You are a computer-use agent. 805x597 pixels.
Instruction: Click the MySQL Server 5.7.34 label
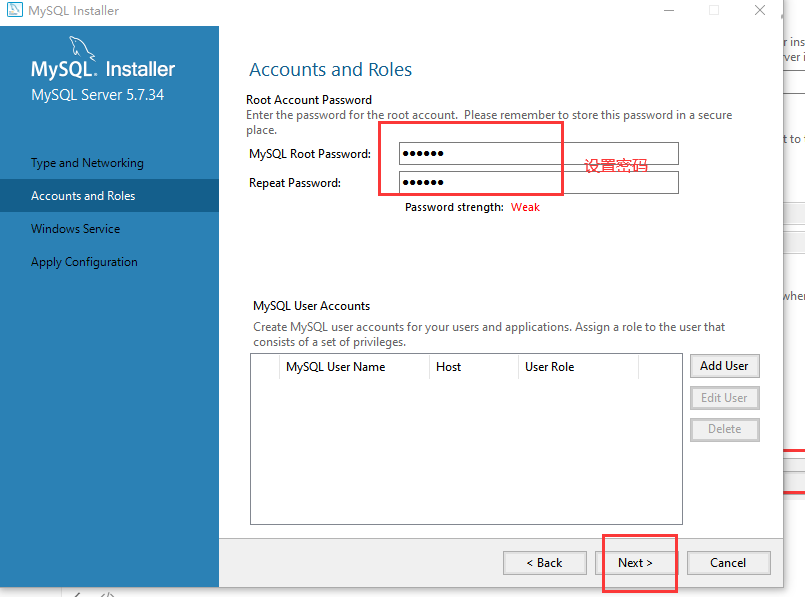coord(98,95)
